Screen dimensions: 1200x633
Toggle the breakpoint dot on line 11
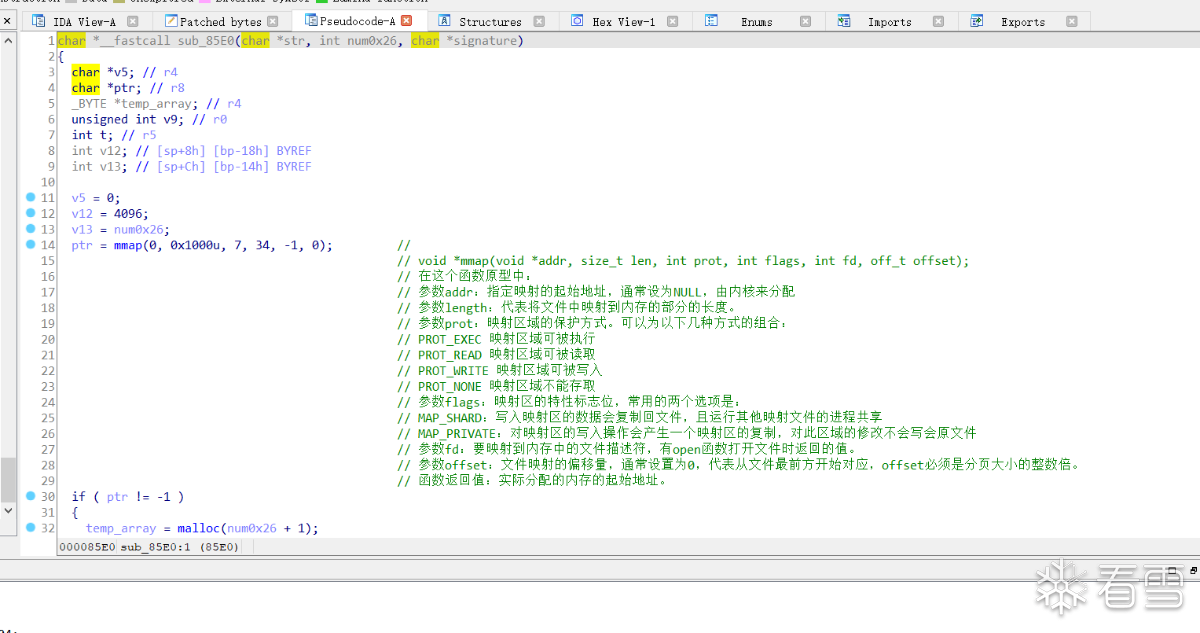31,198
